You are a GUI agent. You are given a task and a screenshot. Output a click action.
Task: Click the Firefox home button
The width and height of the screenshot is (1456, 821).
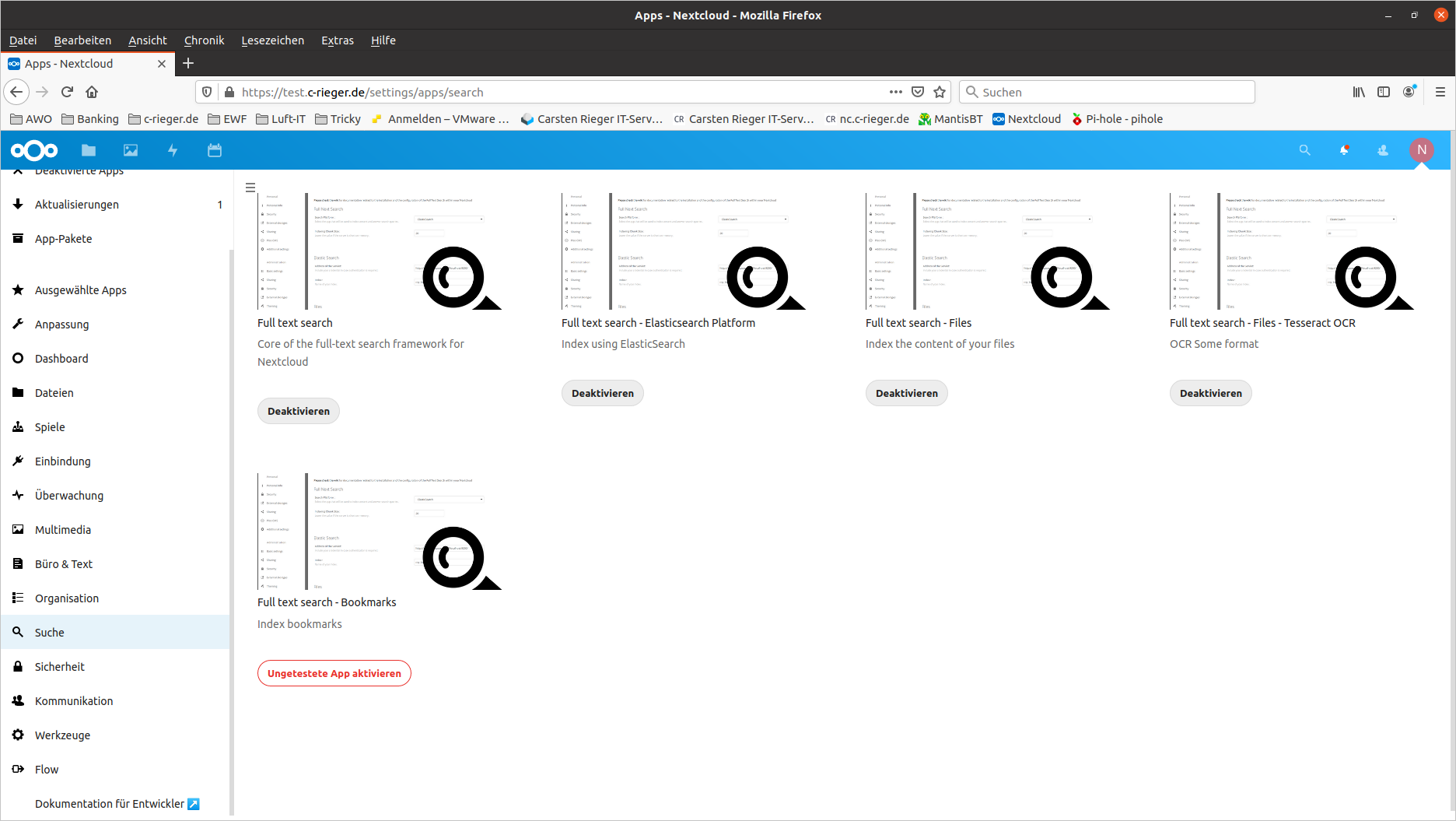[x=92, y=92]
